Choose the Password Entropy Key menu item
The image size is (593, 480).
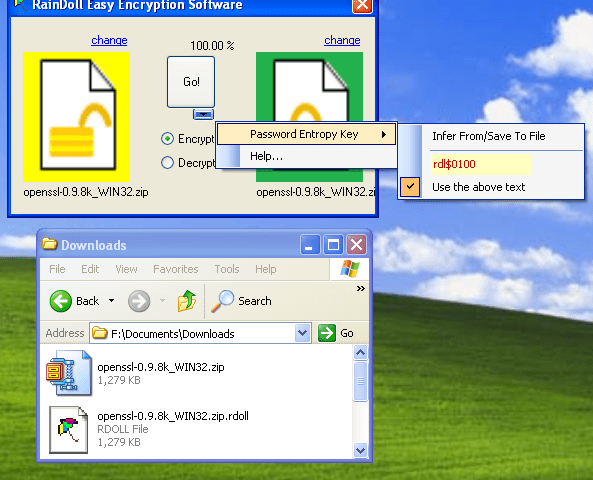click(x=307, y=134)
